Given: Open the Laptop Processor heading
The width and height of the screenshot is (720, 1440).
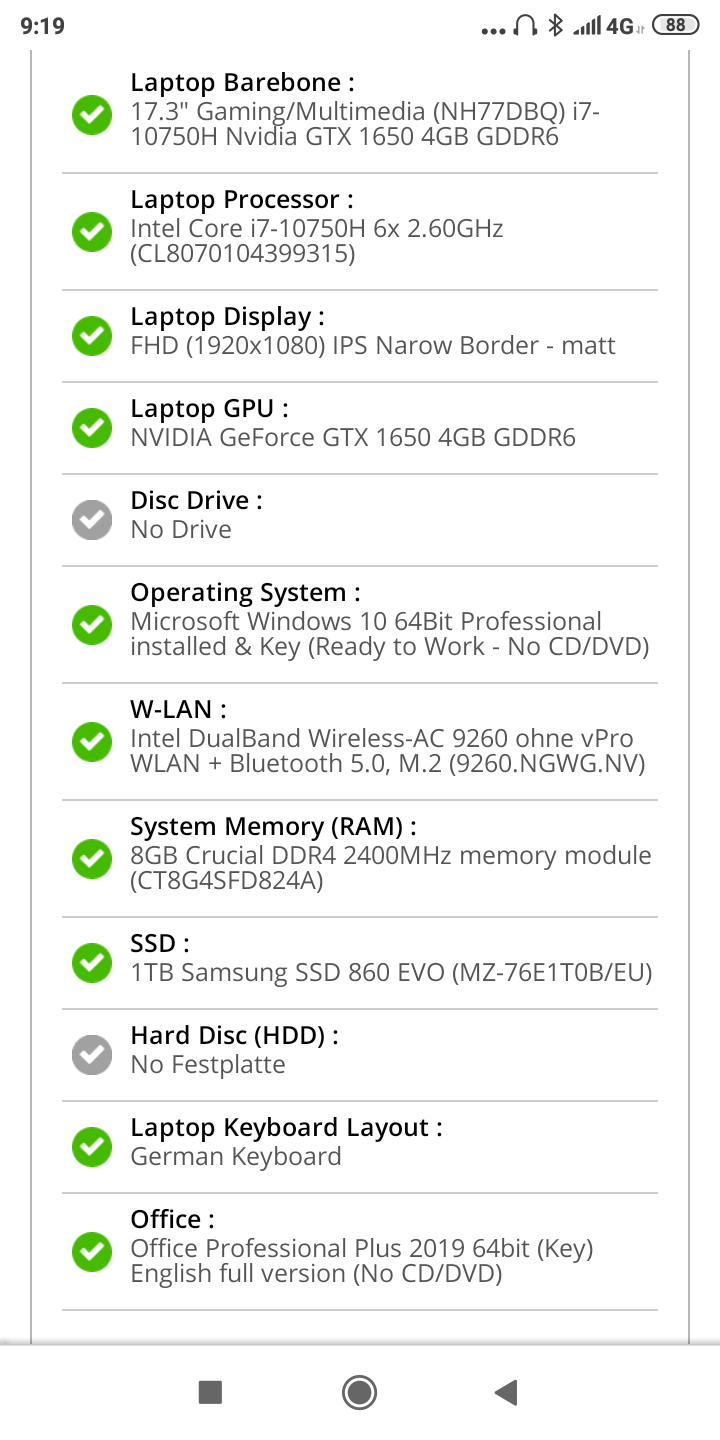Looking at the screenshot, I should click(x=242, y=200).
